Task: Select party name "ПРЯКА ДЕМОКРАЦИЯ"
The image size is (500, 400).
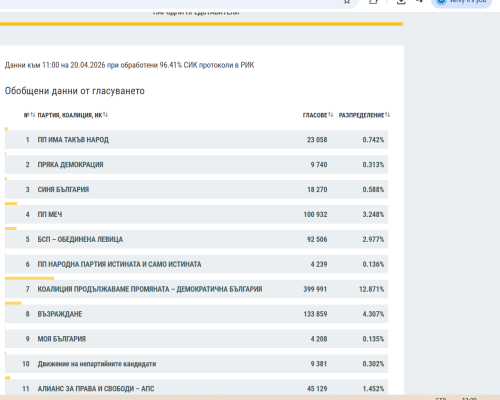Action: tap(70, 165)
